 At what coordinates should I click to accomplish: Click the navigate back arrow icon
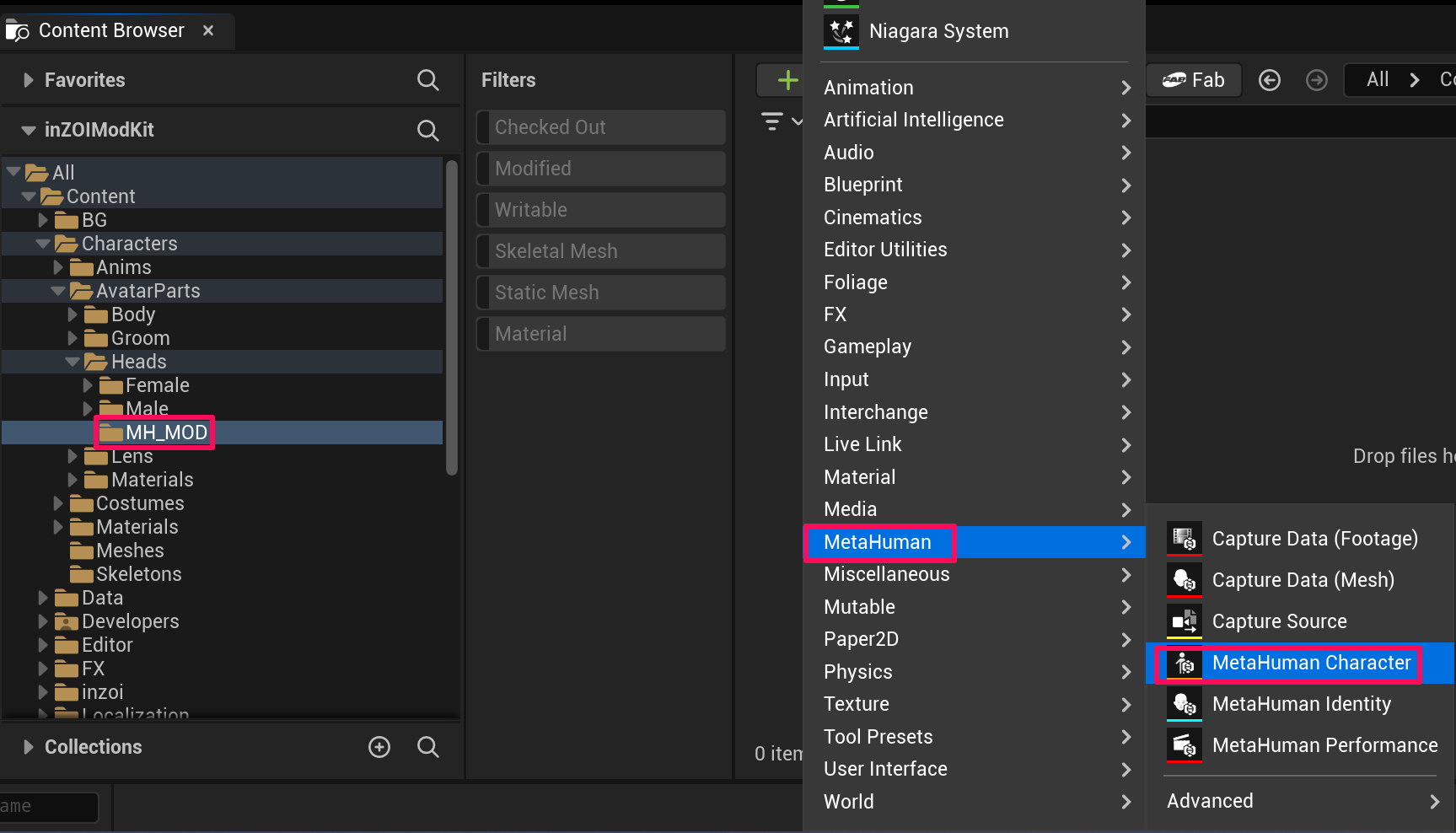[1269, 80]
